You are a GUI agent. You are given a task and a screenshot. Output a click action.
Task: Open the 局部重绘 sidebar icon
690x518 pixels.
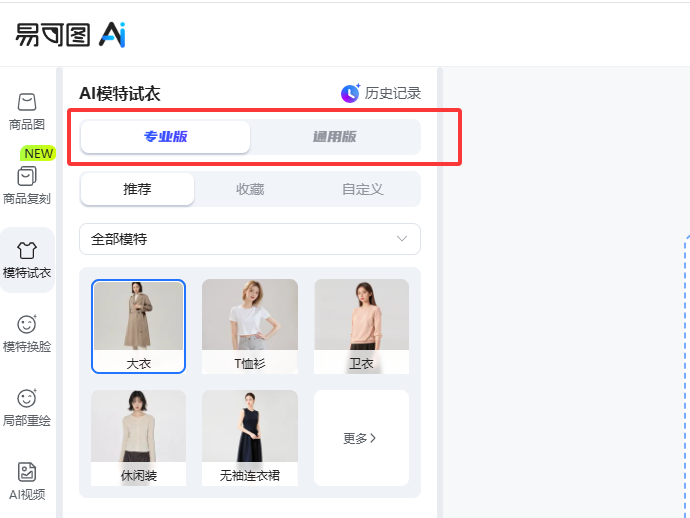(x=27, y=398)
